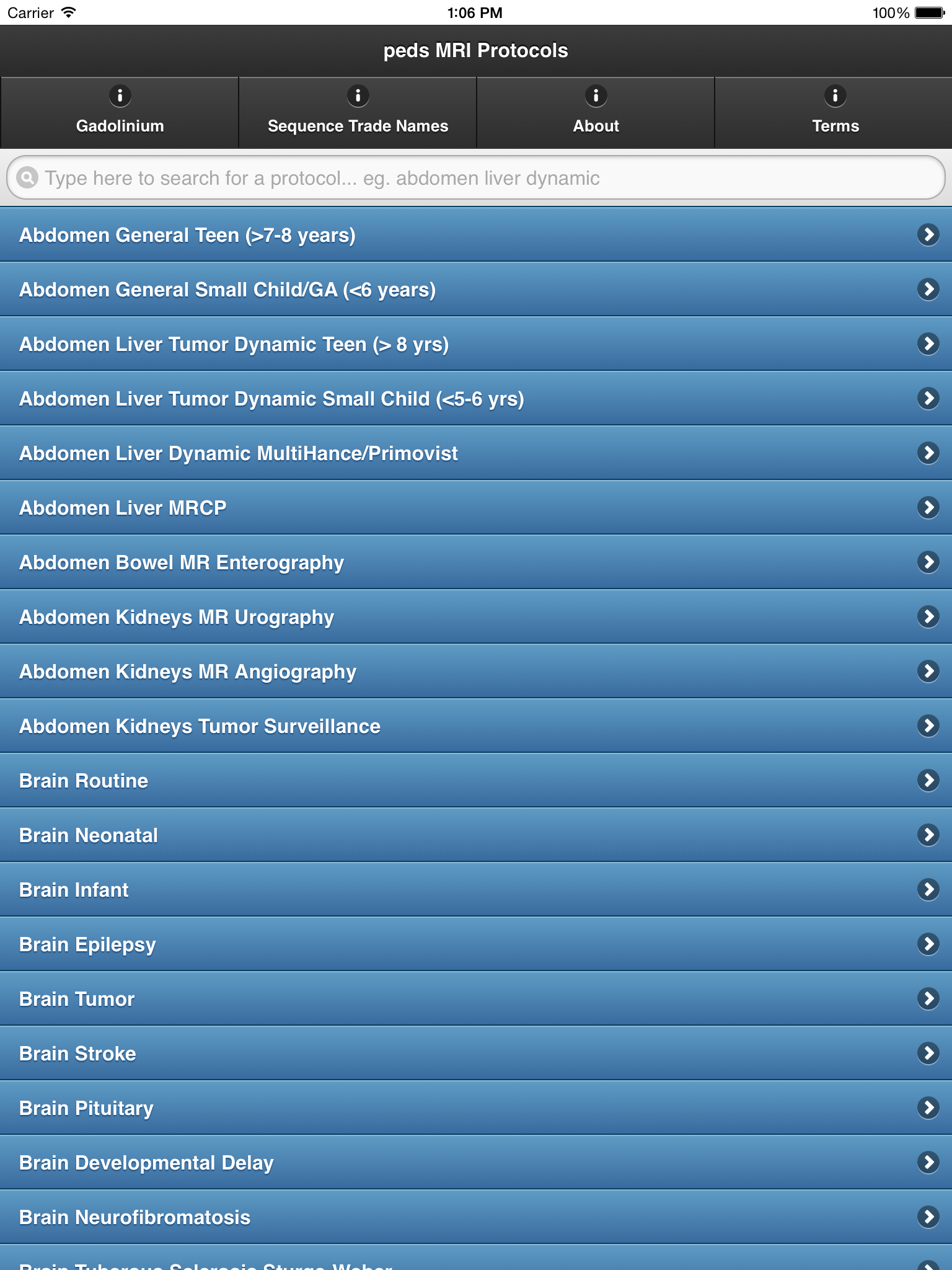Open the About tab
952x1270 pixels.
pyautogui.click(x=596, y=112)
